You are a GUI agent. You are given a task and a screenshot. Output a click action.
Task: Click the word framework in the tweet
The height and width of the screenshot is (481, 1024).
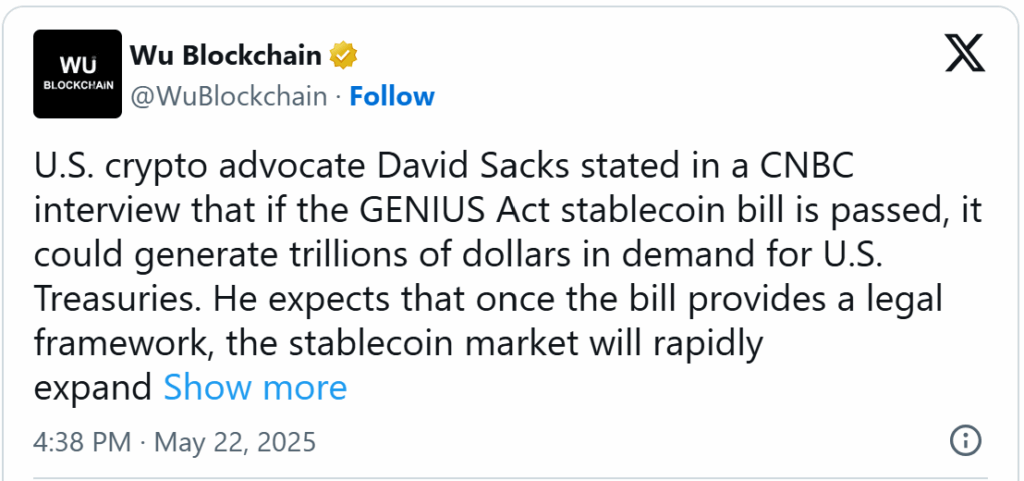[x=124, y=344]
